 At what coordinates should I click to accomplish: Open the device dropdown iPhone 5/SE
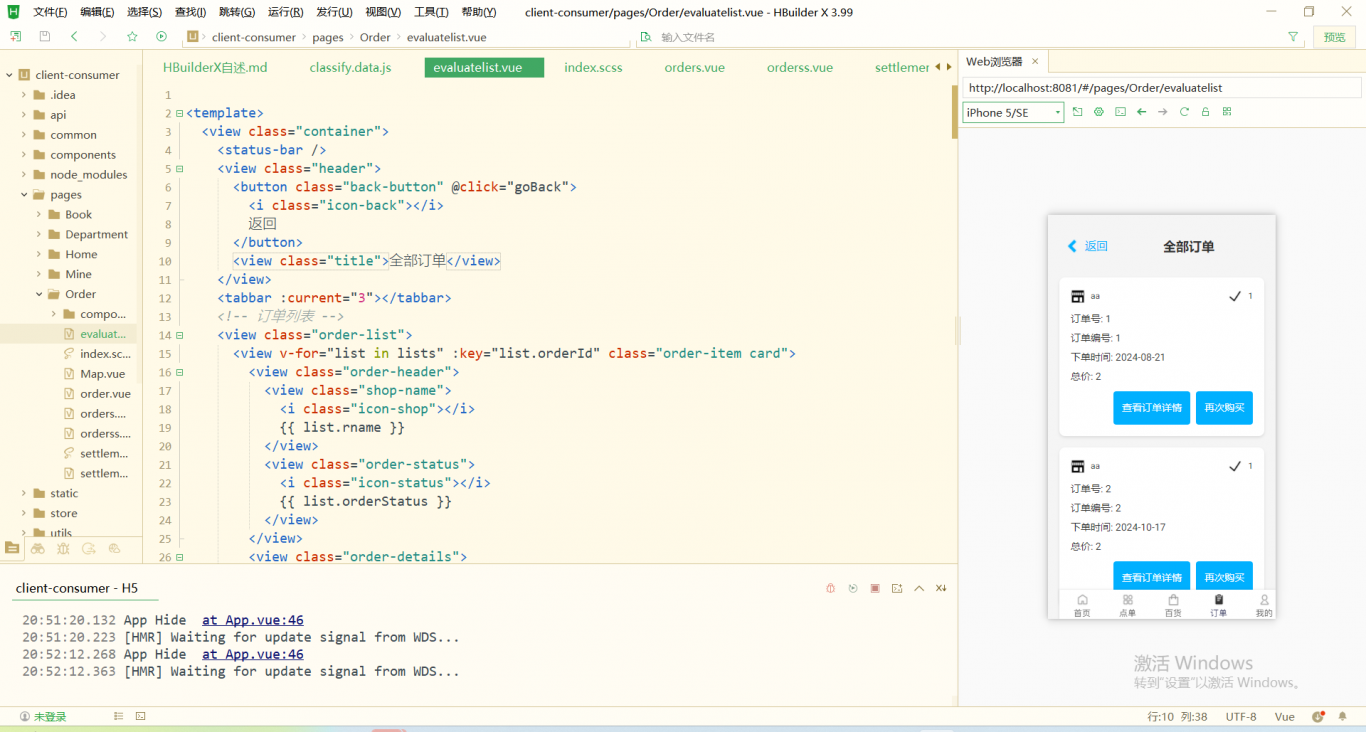tap(1013, 112)
